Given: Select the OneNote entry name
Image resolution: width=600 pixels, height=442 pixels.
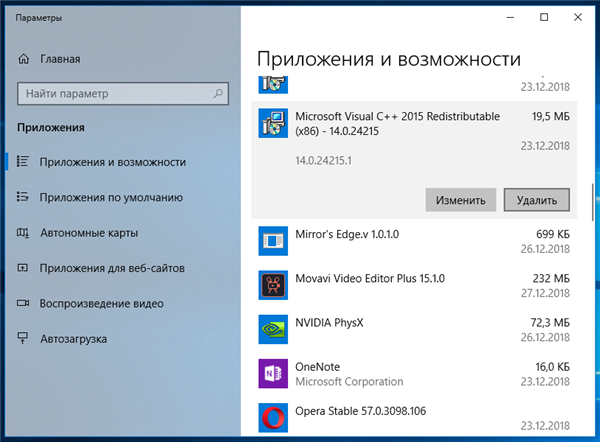Looking at the screenshot, I should pyautogui.click(x=317, y=367).
